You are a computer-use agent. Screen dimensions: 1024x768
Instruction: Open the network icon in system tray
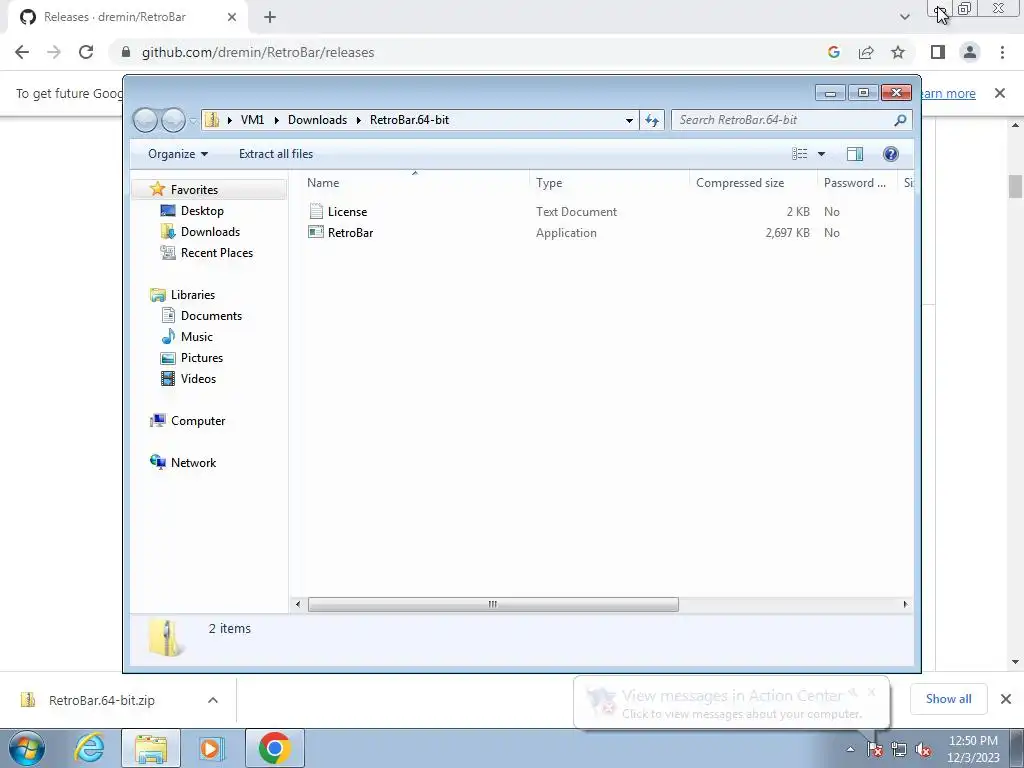pos(899,750)
